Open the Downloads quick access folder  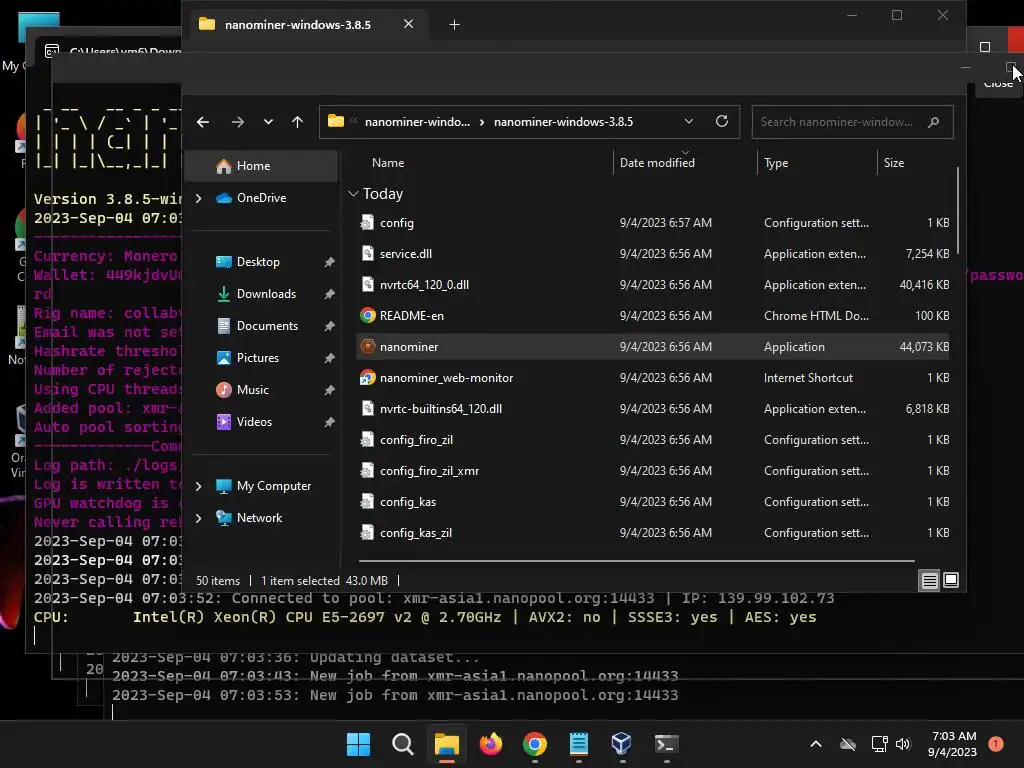266,294
